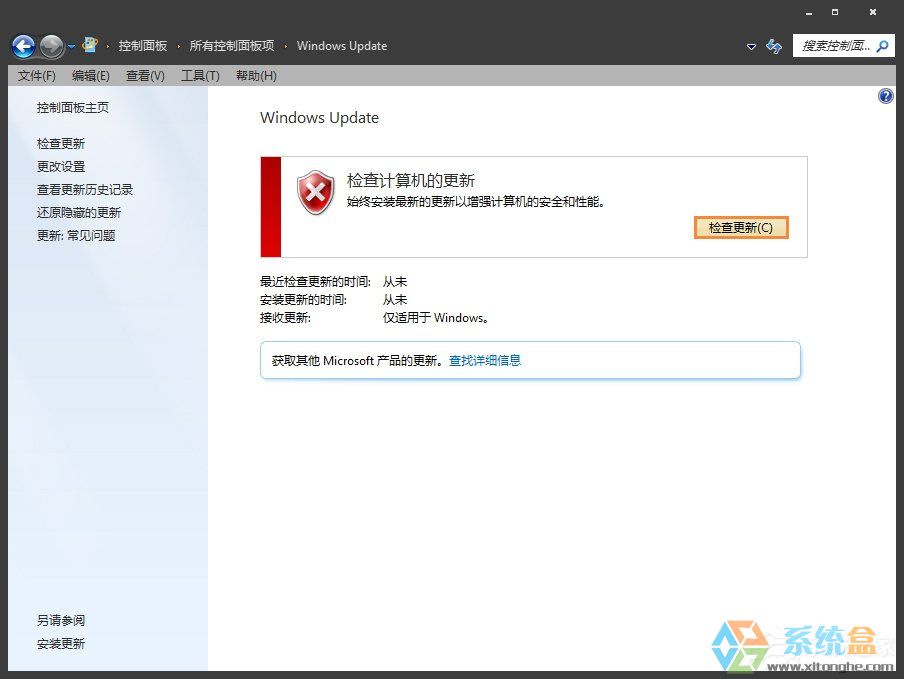Image resolution: width=904 pixels, height=679 pixels.
Task: Click the Control Panel icon in the address bar
Action: point(90,44)
